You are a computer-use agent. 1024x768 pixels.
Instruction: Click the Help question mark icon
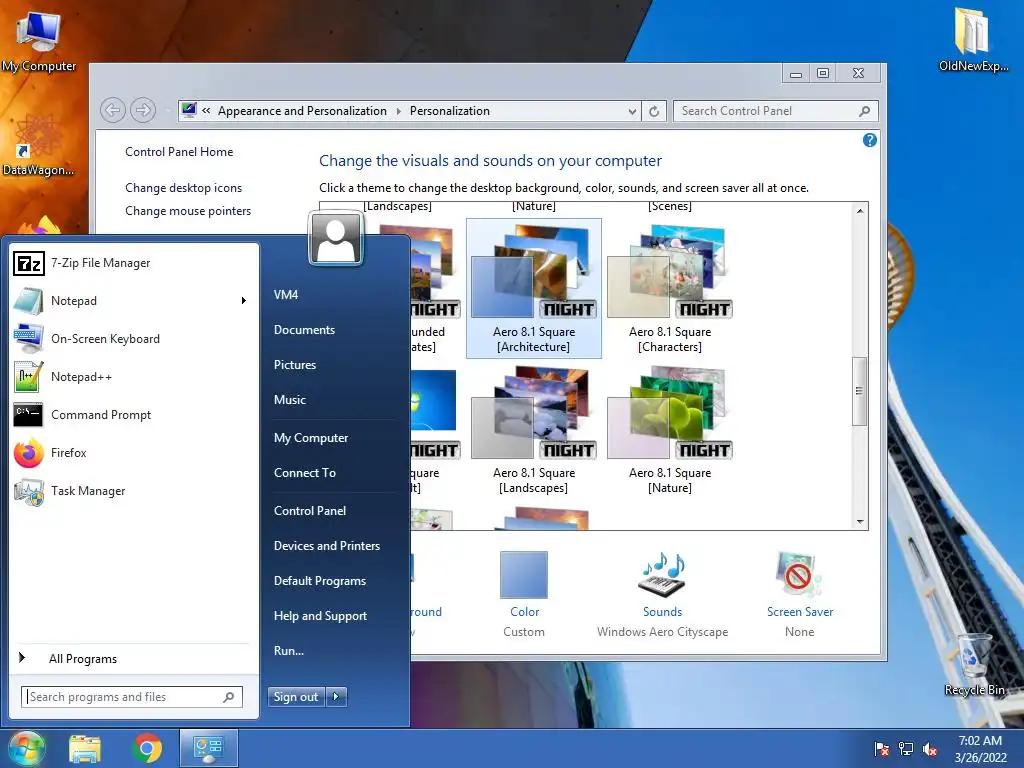(x=870, y=140)
